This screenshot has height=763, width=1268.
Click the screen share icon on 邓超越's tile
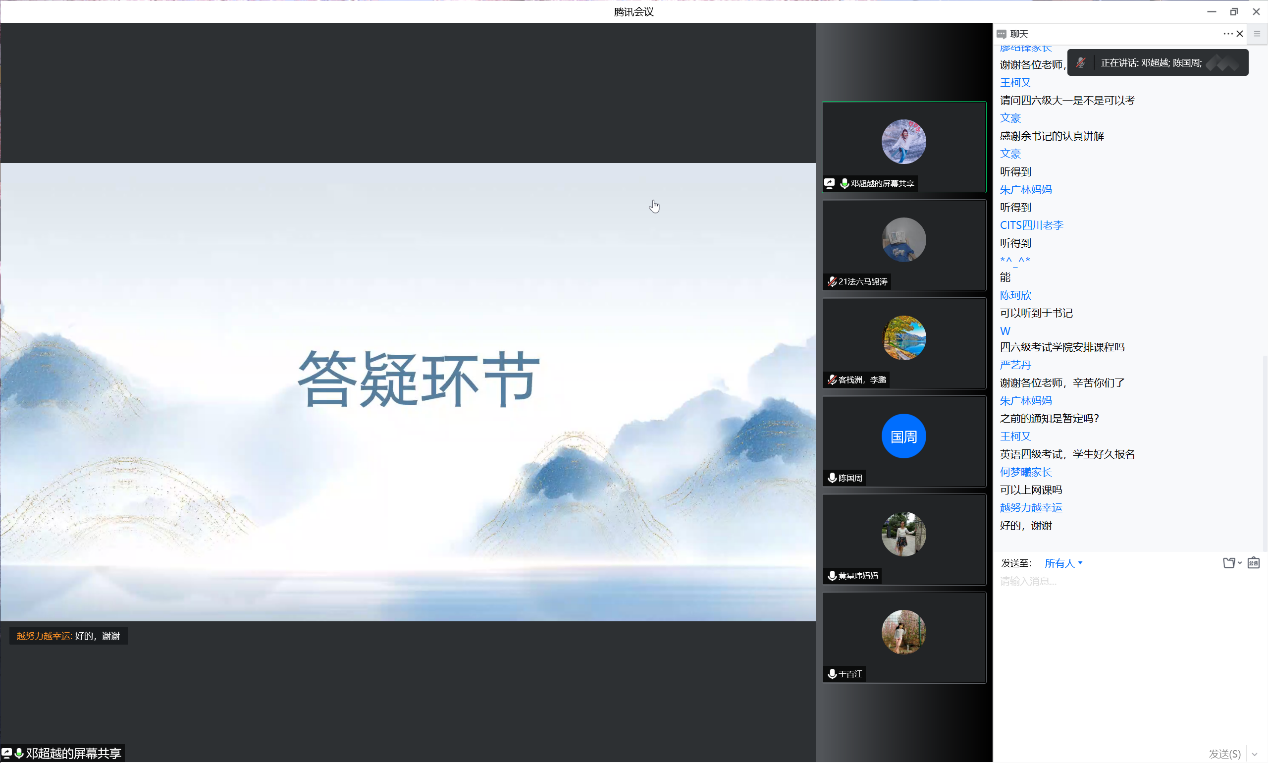pos(829,184)
